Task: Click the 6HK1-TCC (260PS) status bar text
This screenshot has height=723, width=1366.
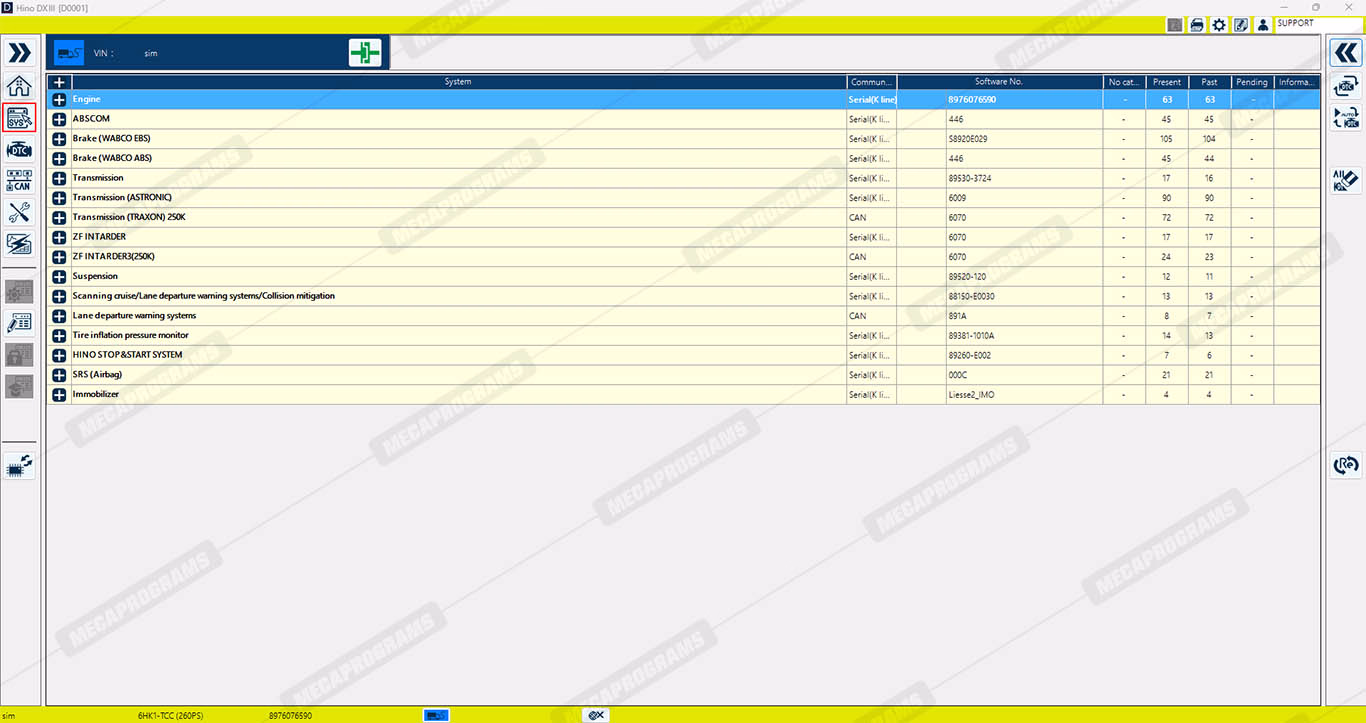Action: click(x=170, y=716)
